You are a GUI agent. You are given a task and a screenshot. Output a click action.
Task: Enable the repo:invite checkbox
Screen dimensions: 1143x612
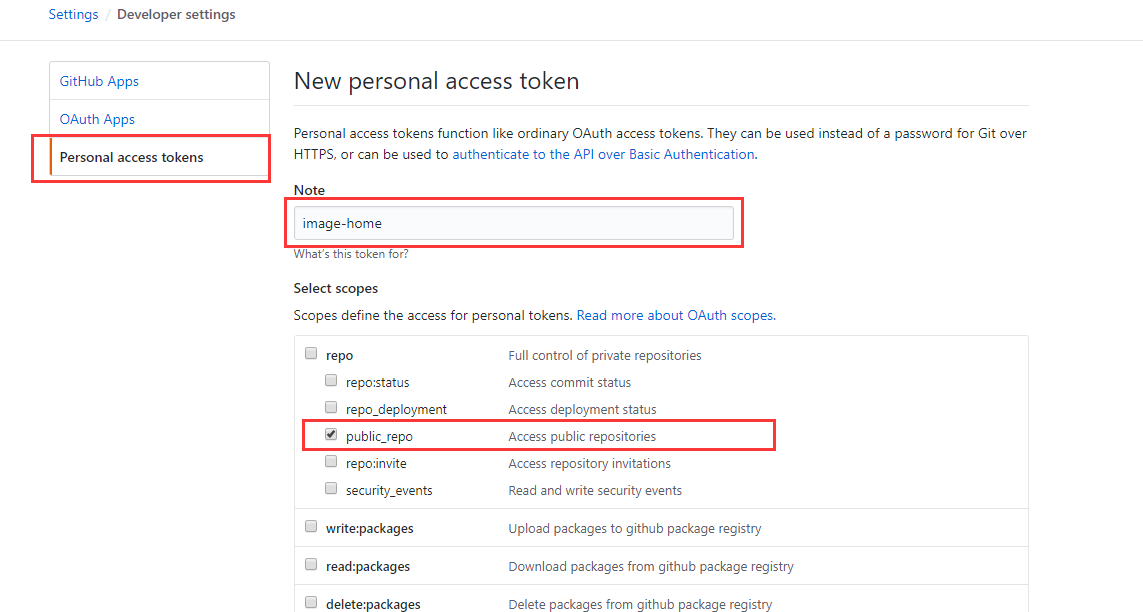click(x=331, y=462)
